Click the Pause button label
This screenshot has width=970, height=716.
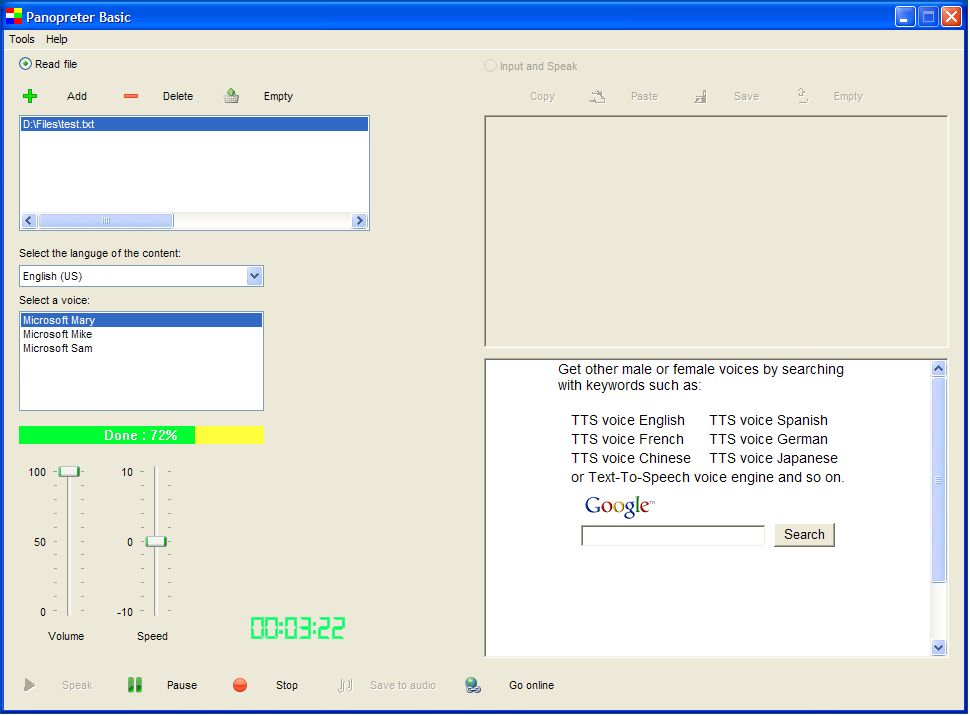click(182, 685)
